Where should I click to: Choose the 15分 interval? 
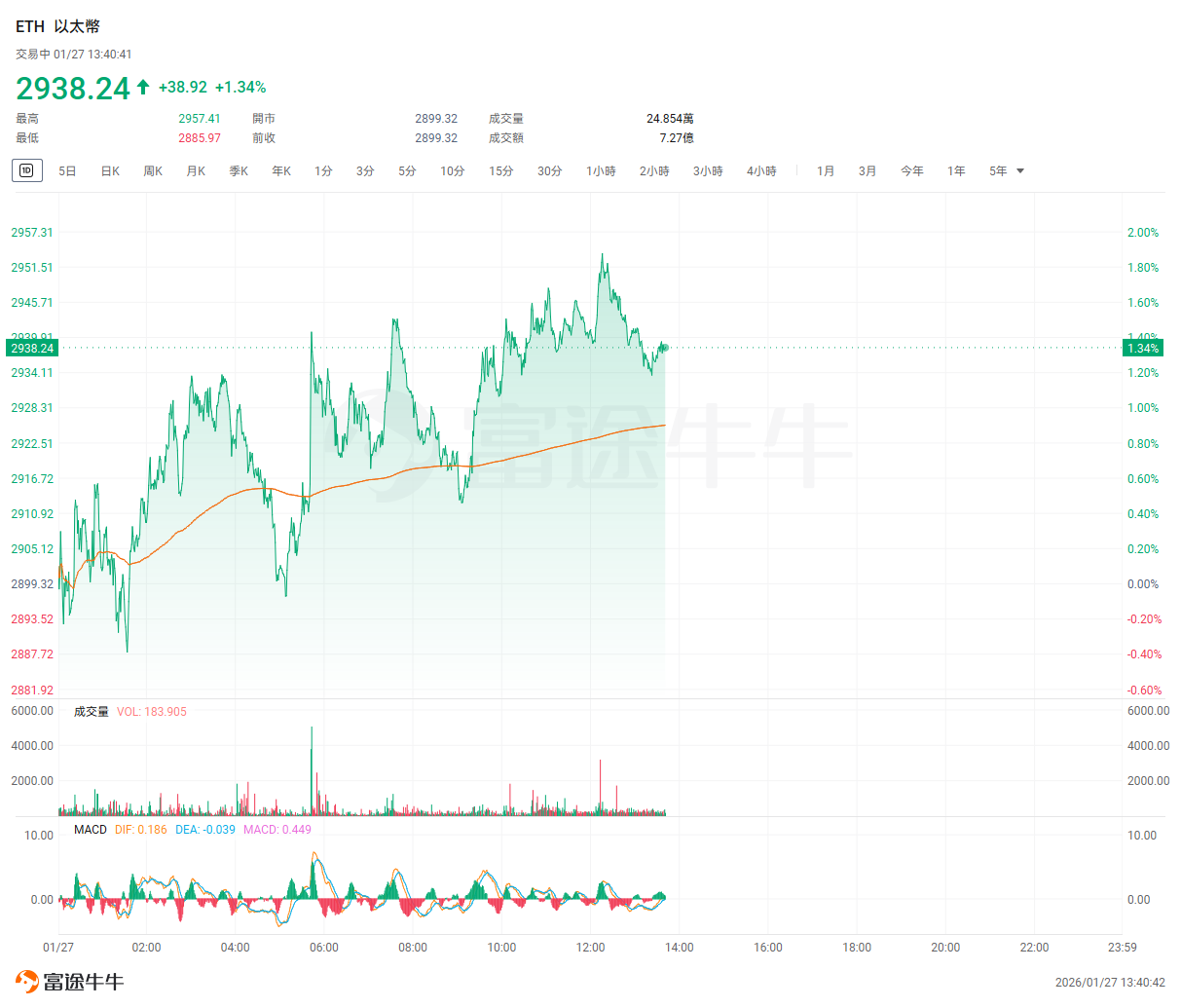click(x=500, y=171)
